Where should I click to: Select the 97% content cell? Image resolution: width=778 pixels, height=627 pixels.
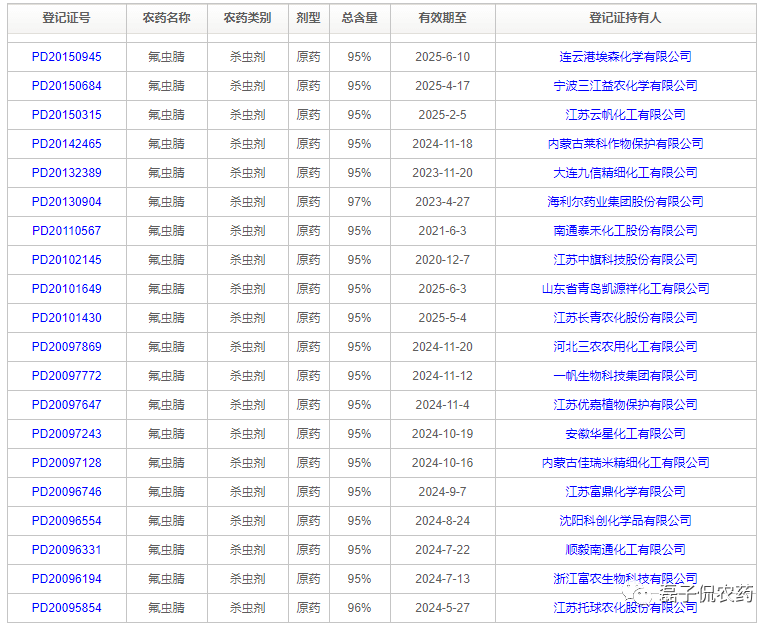[359, 202]
